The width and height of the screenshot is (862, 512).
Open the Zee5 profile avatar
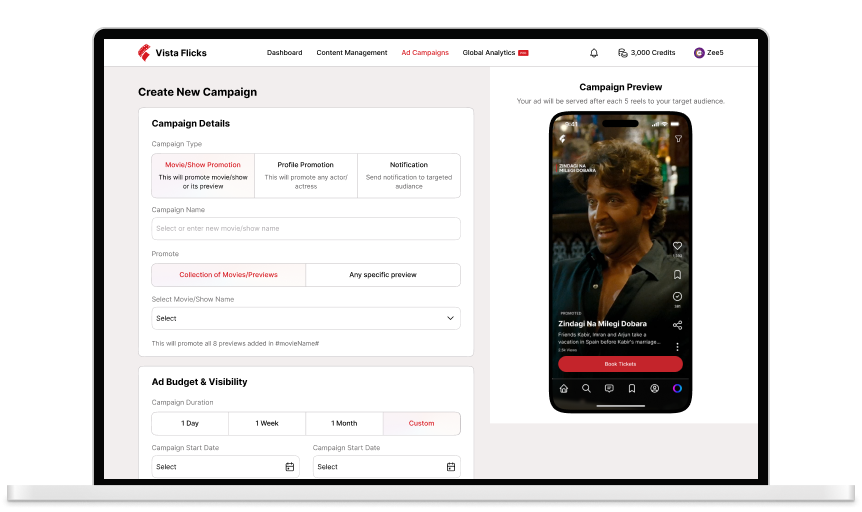(x=699, y=53)
